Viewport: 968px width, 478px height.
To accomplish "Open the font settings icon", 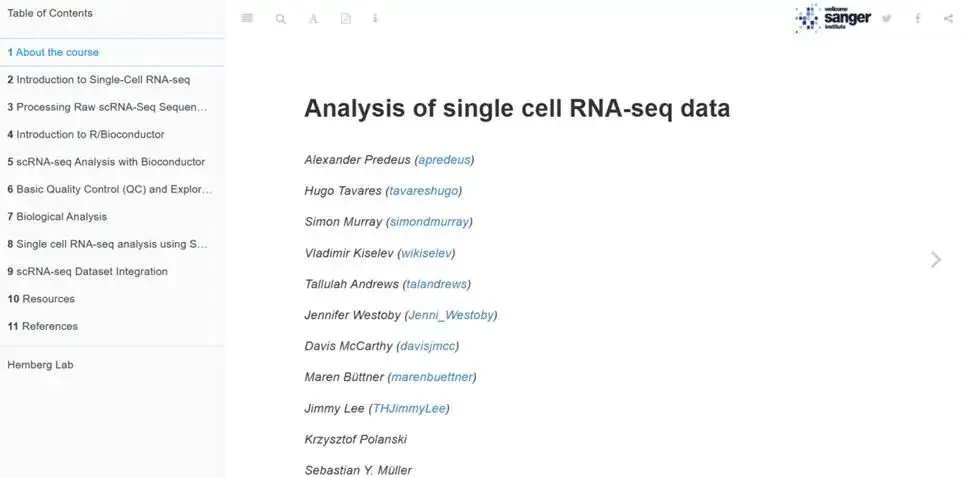I will point(313,18).
